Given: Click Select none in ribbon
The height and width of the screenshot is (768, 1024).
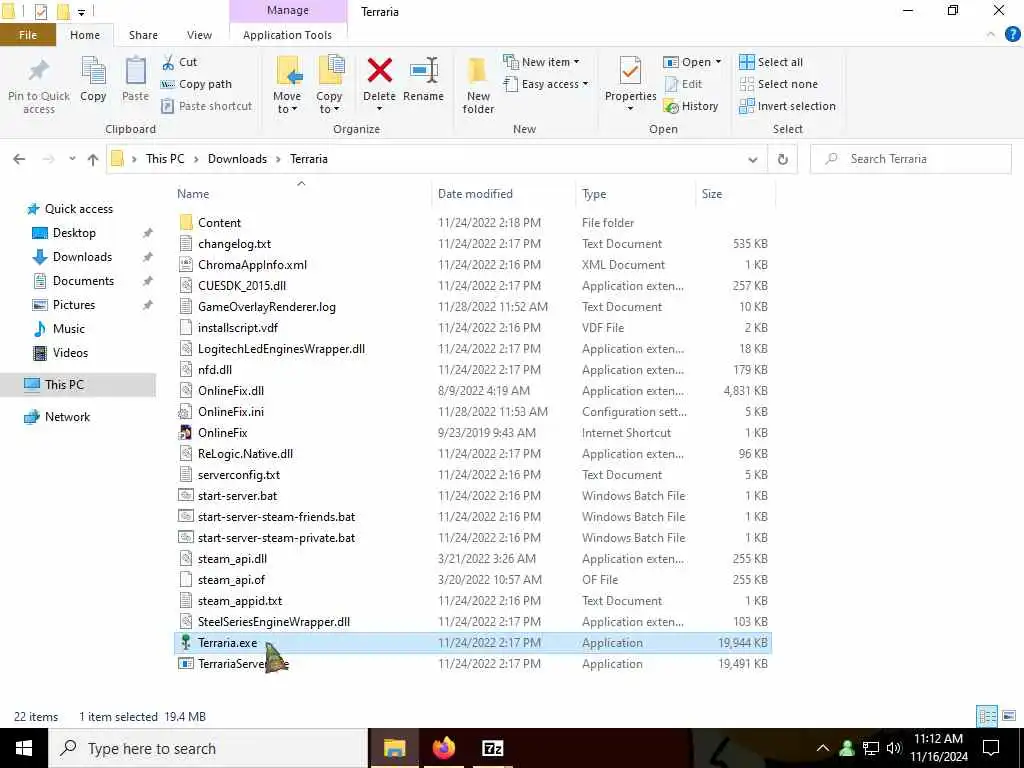Looking at the screenshot, I should pos(778,84).
